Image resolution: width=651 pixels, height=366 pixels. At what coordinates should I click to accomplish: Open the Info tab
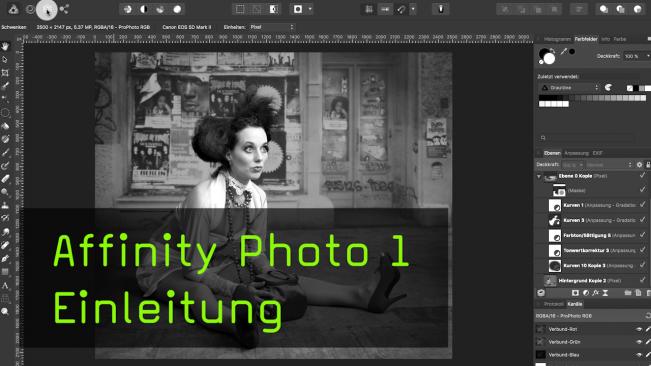click(x=605, y=39)
